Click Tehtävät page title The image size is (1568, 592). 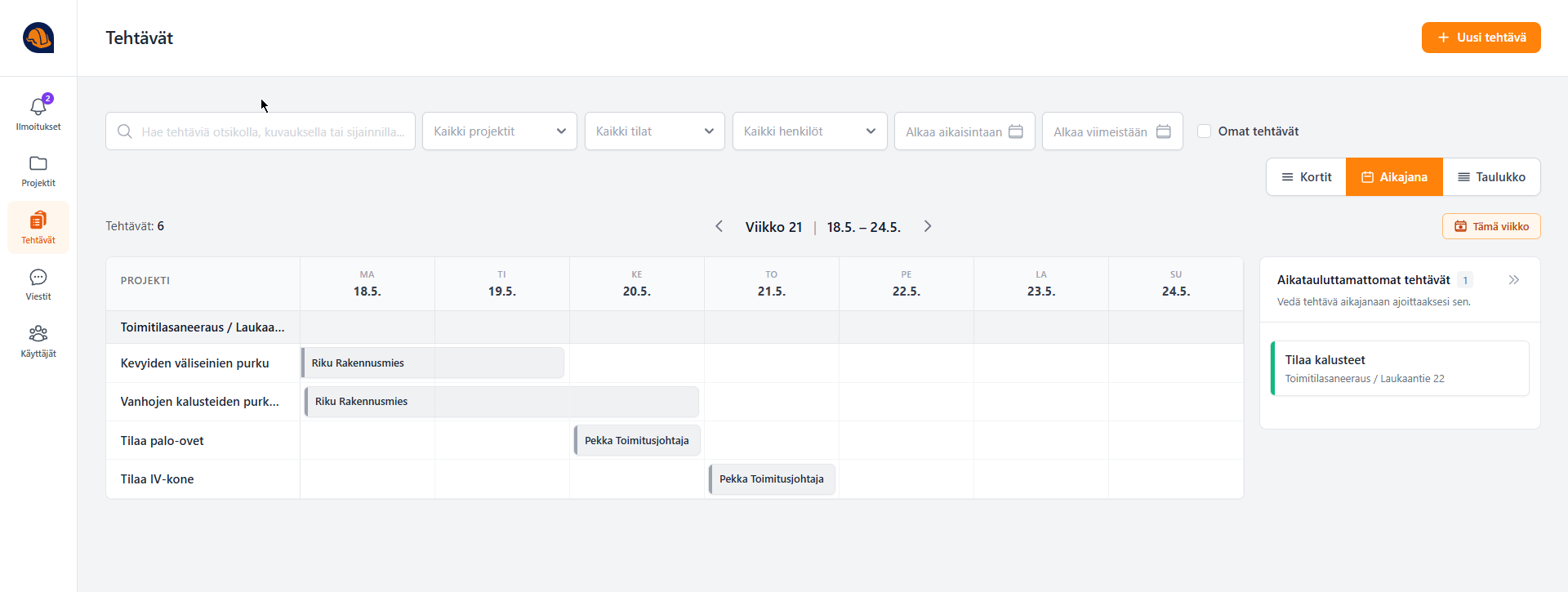[x=140, y=38]
